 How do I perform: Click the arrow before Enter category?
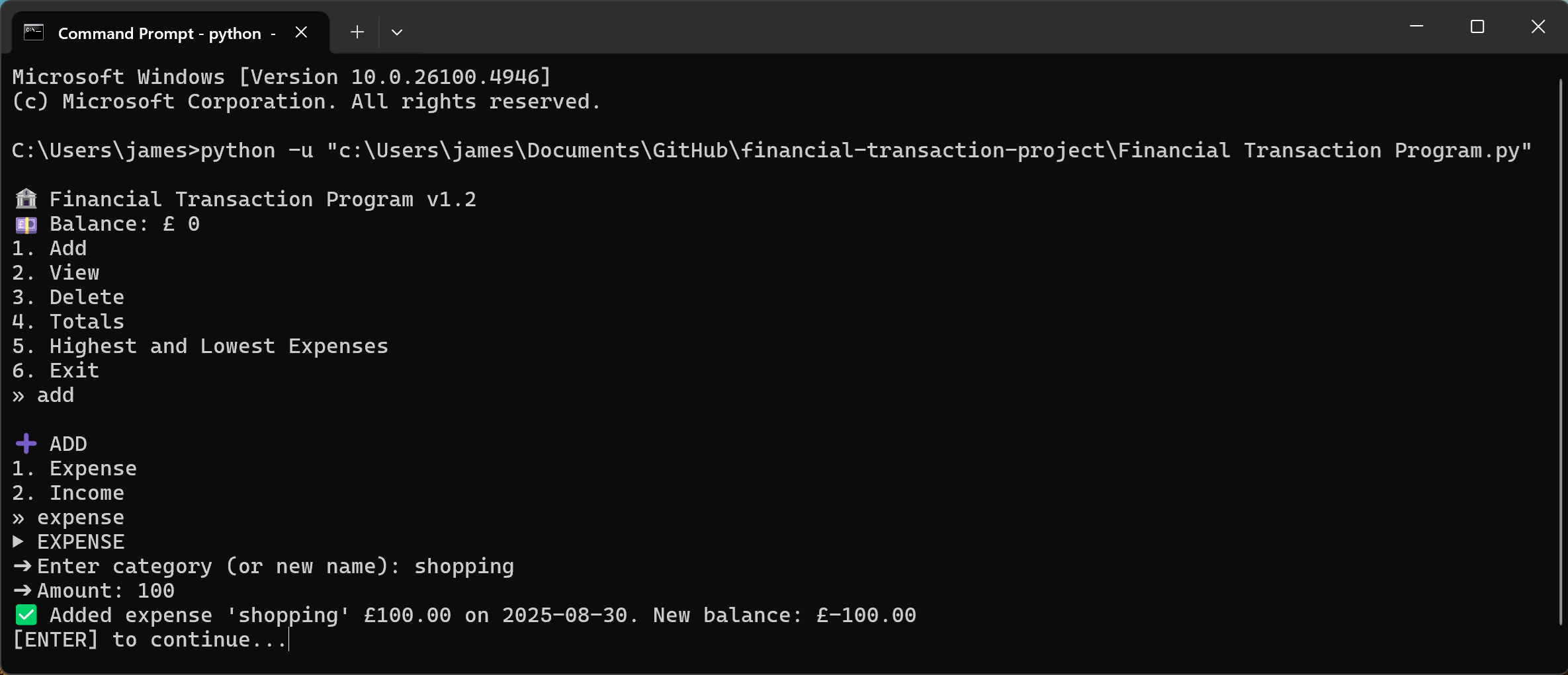tap(22, 567)
